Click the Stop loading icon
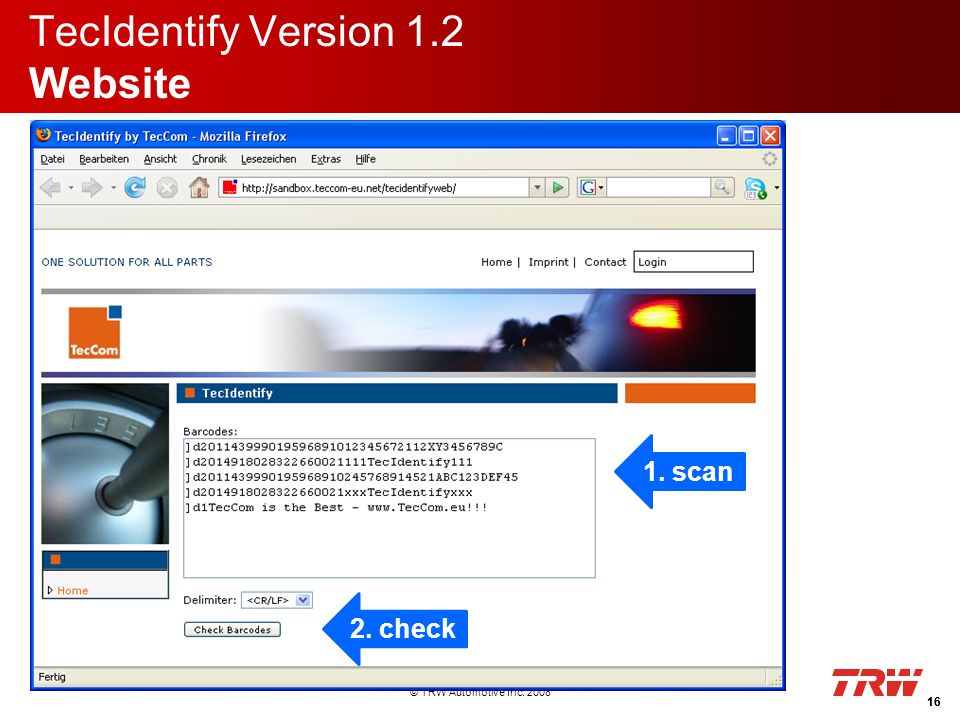960x720 pixels. (167, 187)
